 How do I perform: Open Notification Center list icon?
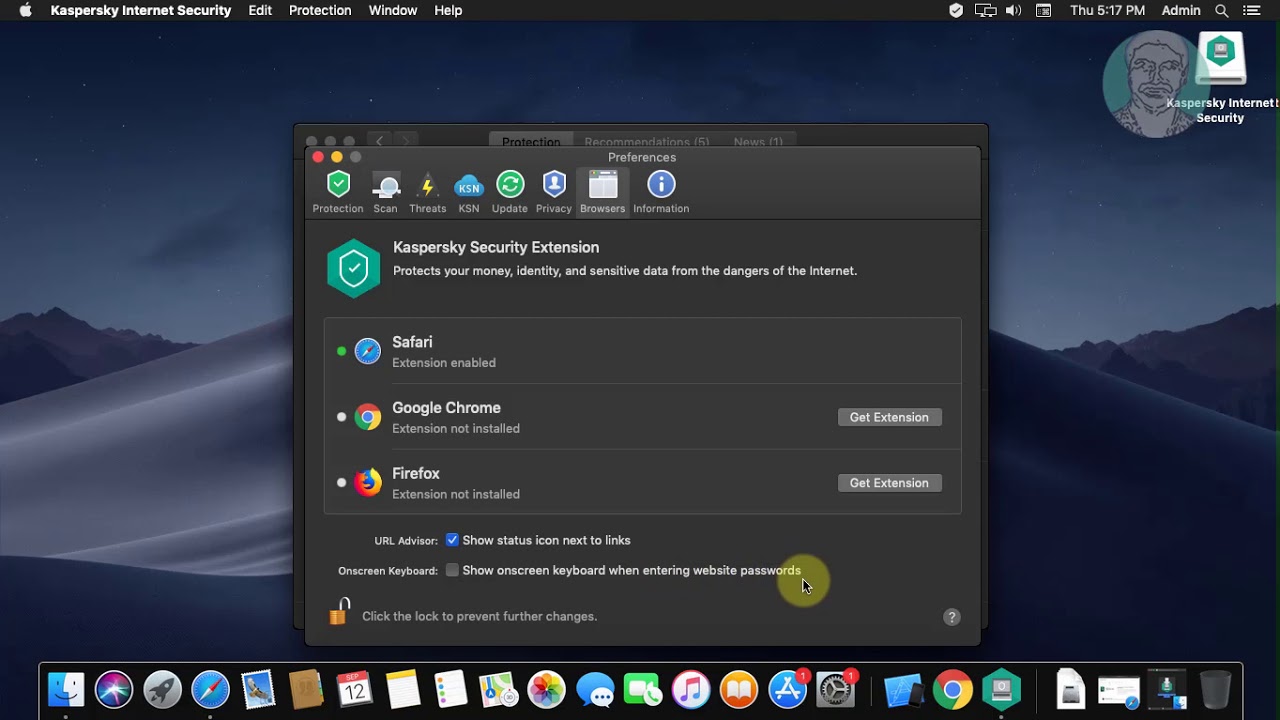(1251, 10)
